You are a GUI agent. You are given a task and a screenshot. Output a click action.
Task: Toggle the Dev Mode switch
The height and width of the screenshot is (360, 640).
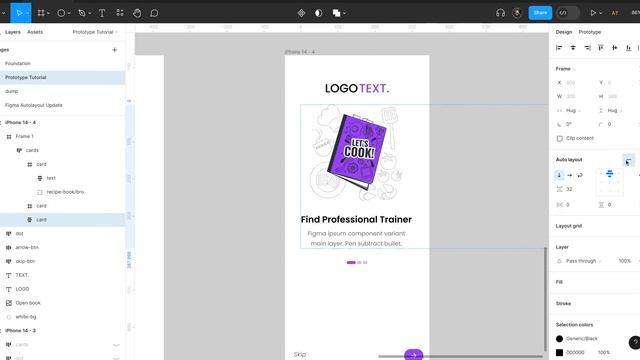568,13
